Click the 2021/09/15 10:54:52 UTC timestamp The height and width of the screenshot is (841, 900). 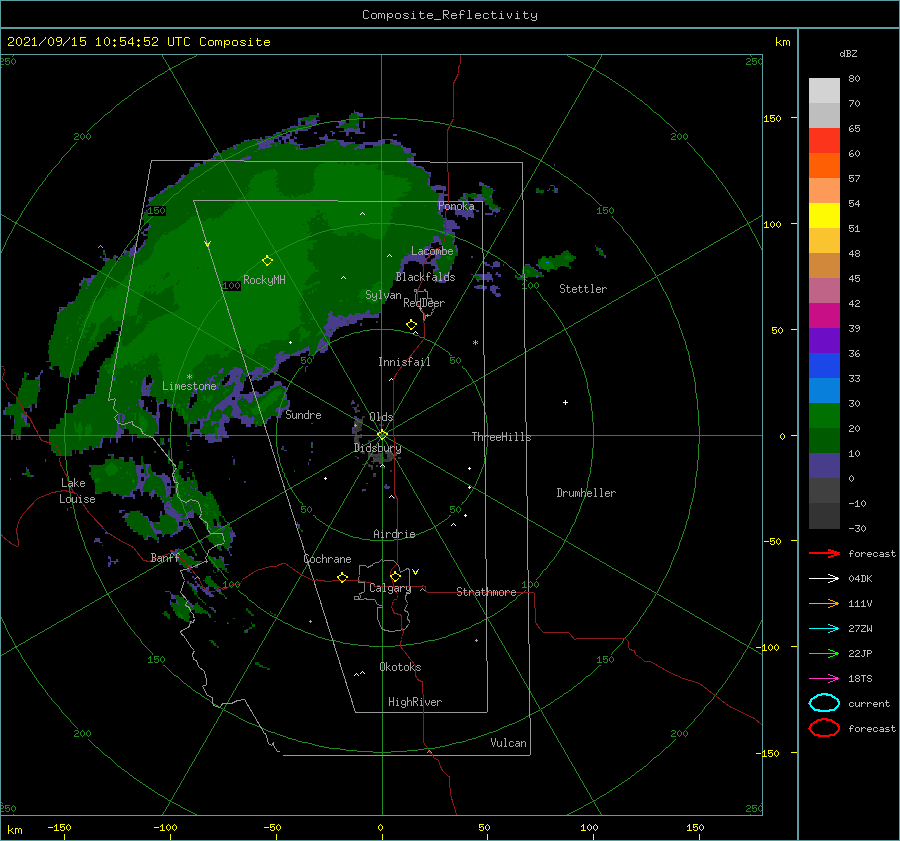(139, 41)
